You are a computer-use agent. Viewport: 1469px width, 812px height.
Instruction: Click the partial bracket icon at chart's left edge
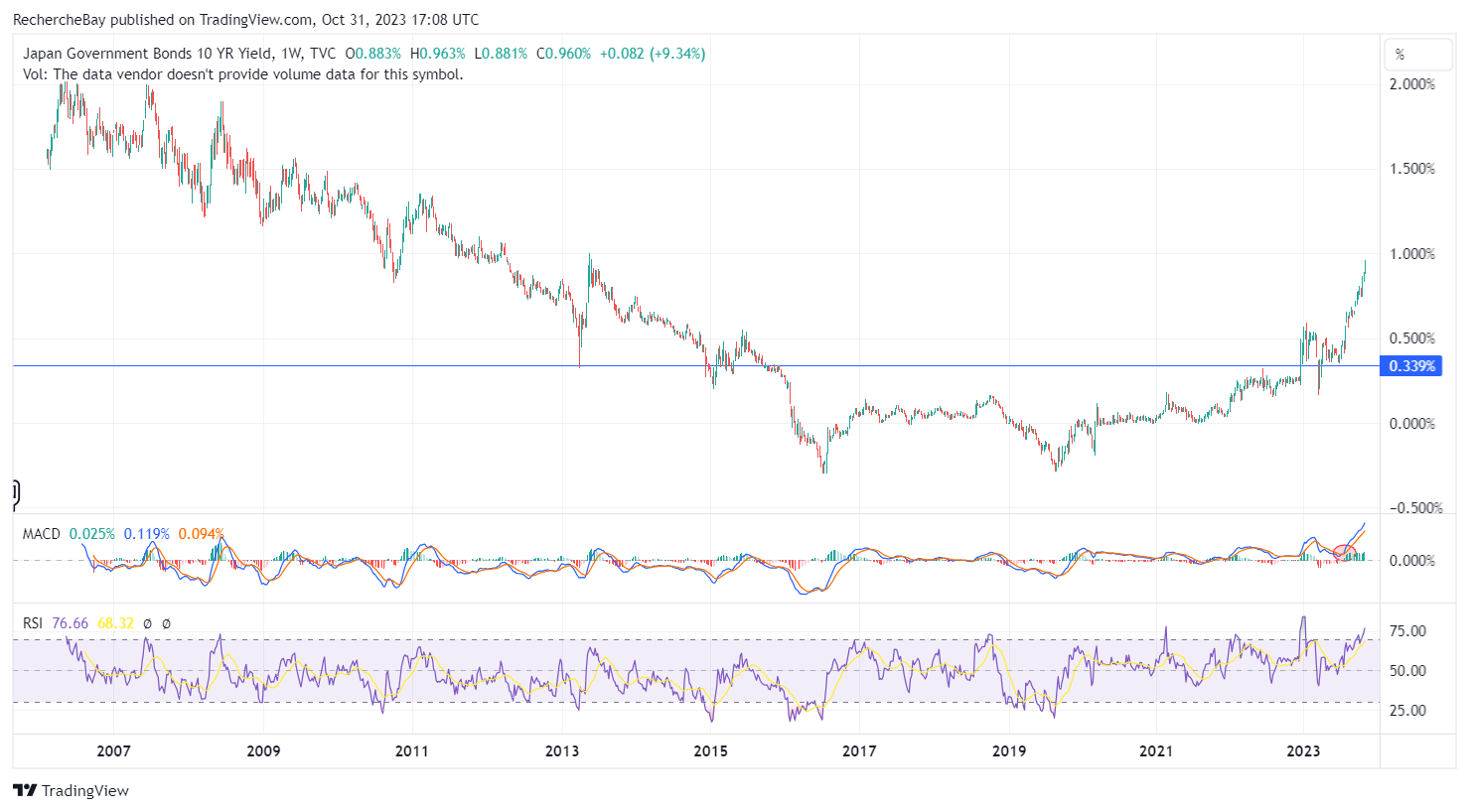pos(16,491)
